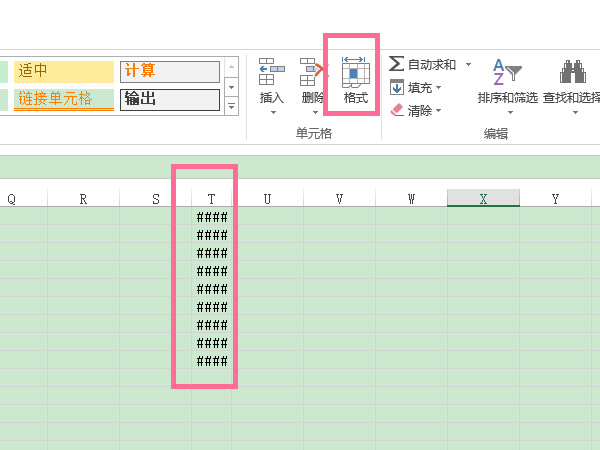Click the 自动求和 AutoSum sigma icon
Screen dimensions: 600x450
(x=396, y=64)
